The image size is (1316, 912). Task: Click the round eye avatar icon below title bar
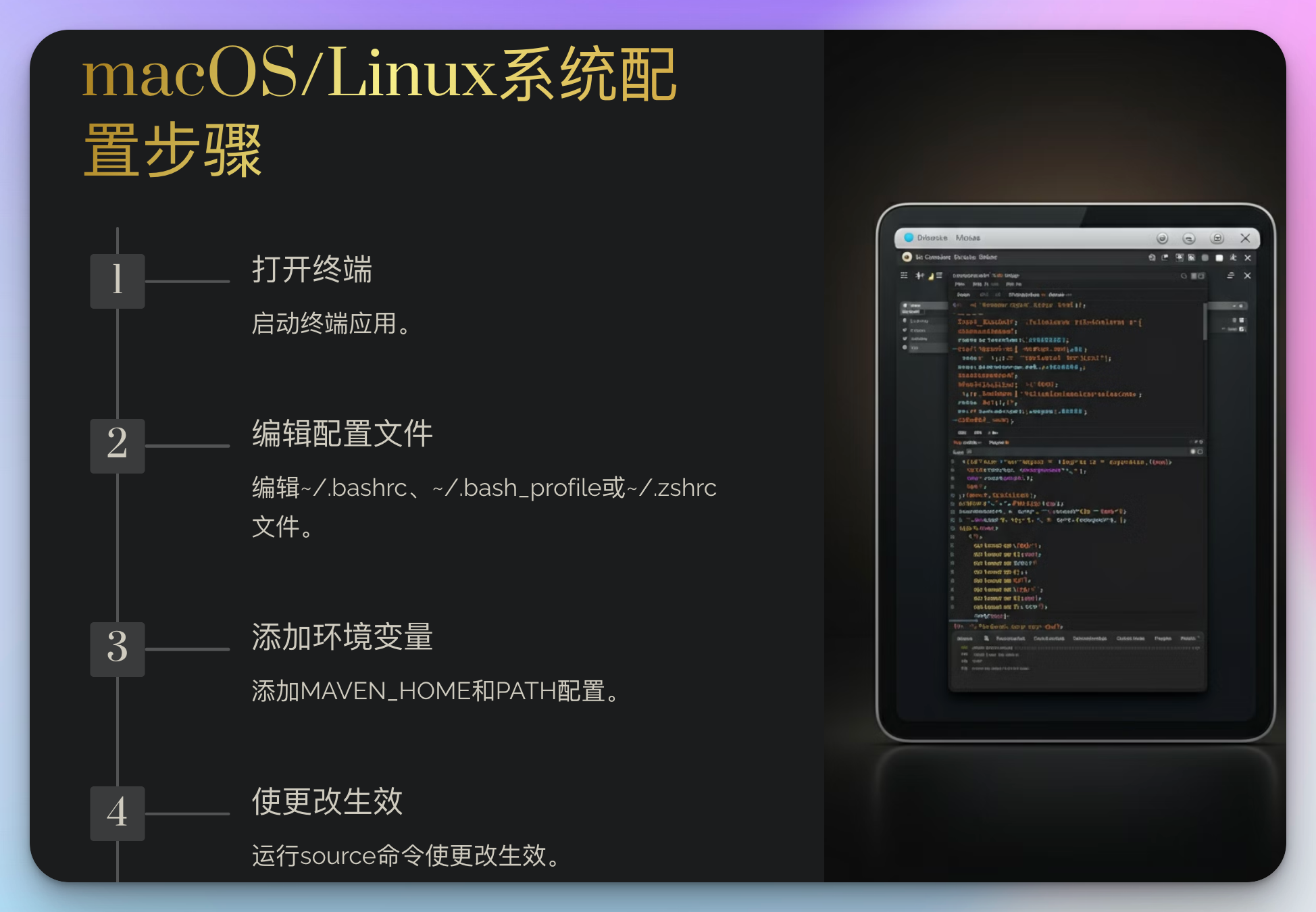pos(907,257)
